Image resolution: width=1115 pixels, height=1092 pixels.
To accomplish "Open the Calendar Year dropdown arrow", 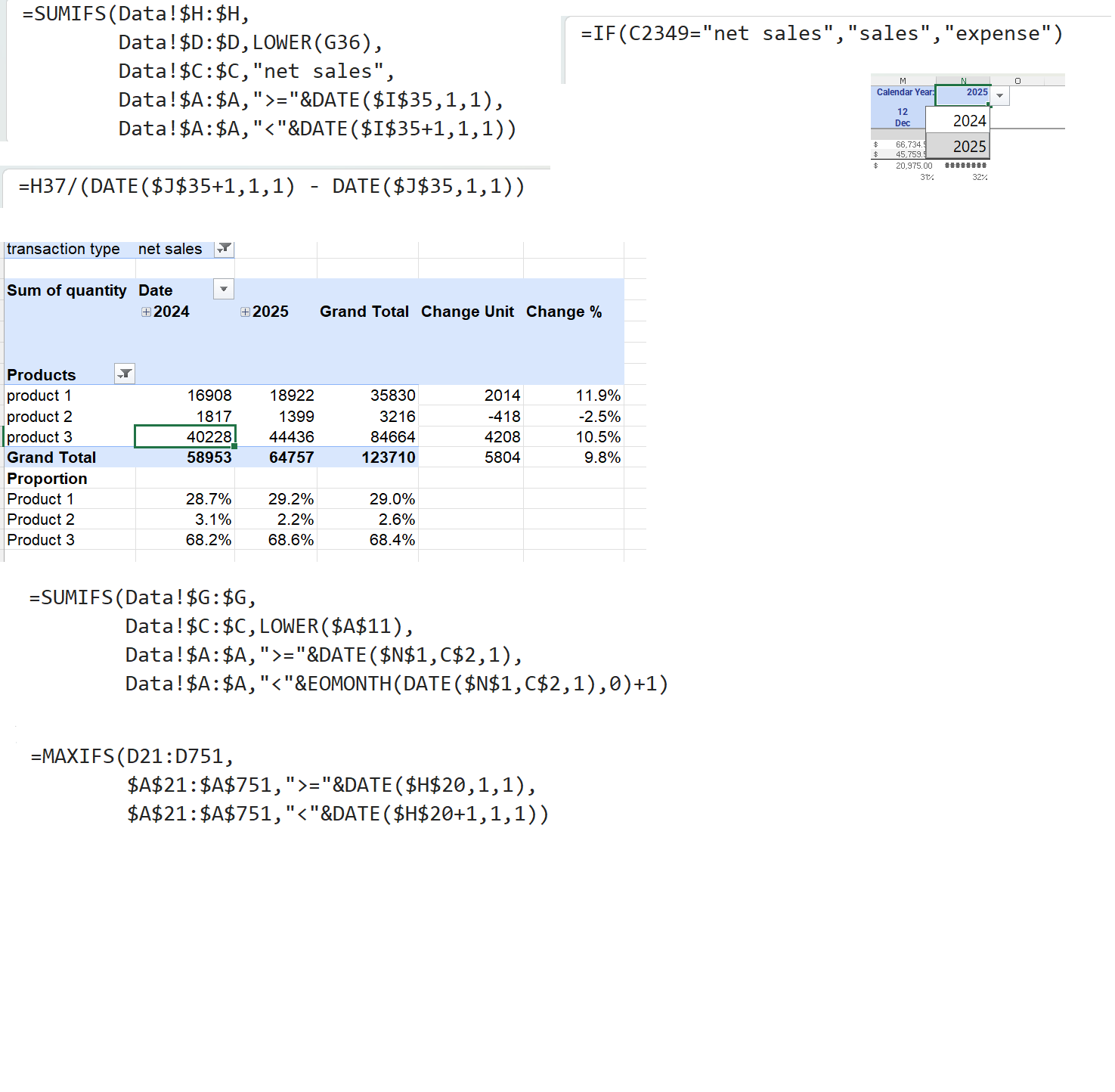I will [999, 96].
